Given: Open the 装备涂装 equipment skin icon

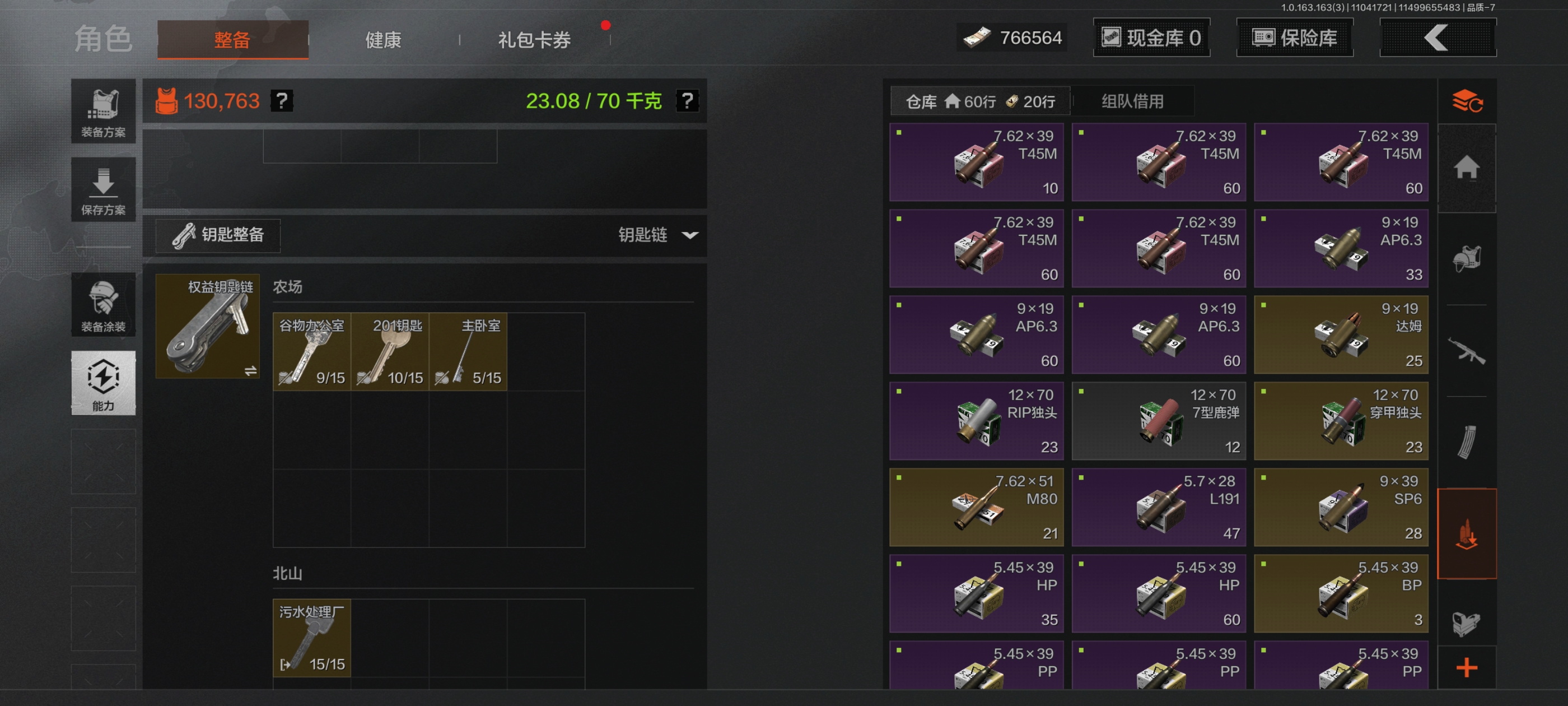Looking at the screenshot, I should pyautogui.click(x=103, y=305).
